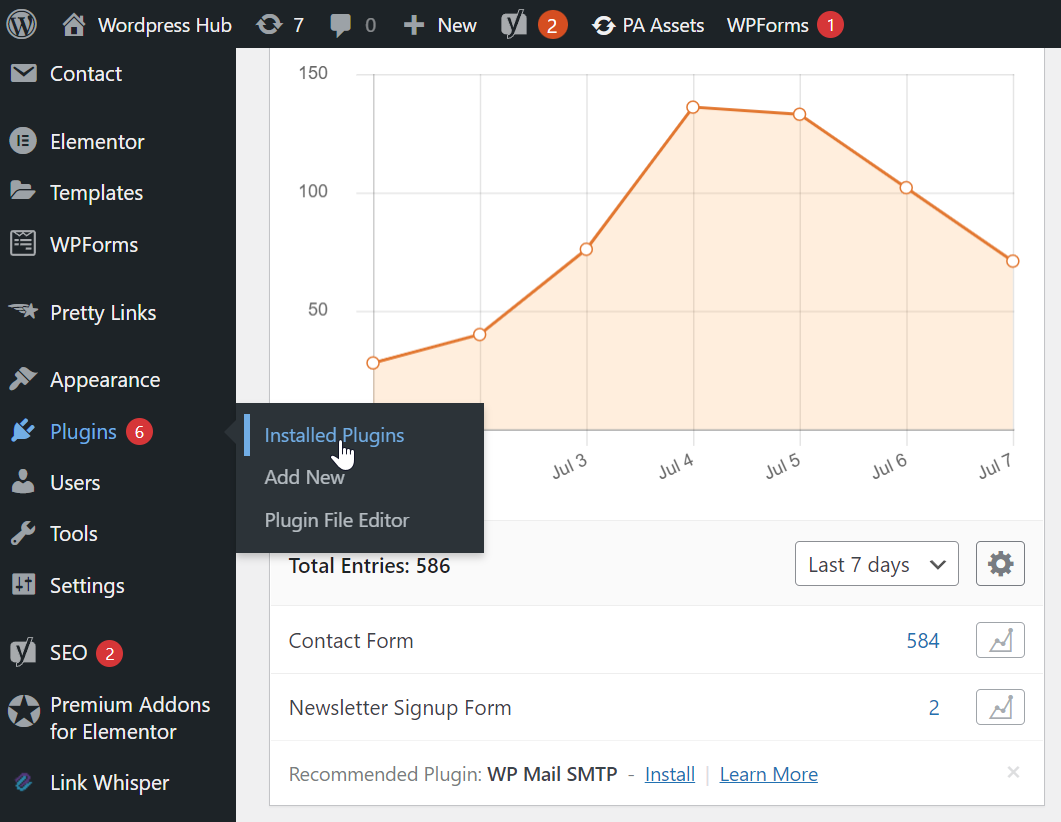1061x822 pixels.
Task: Open Plugins menu label
Action: pos(83,432)
